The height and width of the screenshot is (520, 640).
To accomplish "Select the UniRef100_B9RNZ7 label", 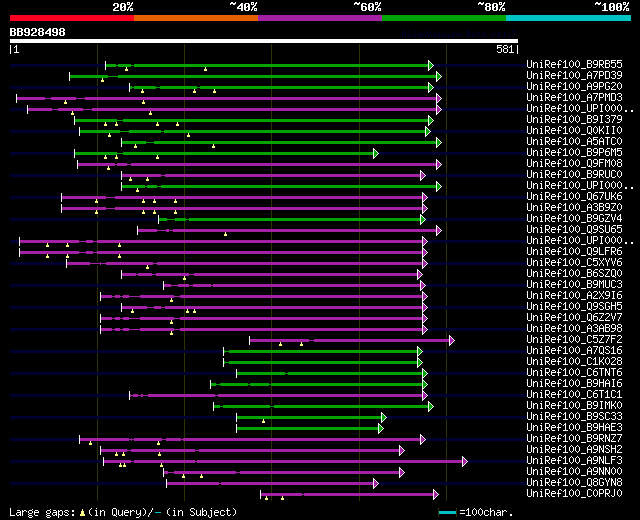I will coord(574,439).
